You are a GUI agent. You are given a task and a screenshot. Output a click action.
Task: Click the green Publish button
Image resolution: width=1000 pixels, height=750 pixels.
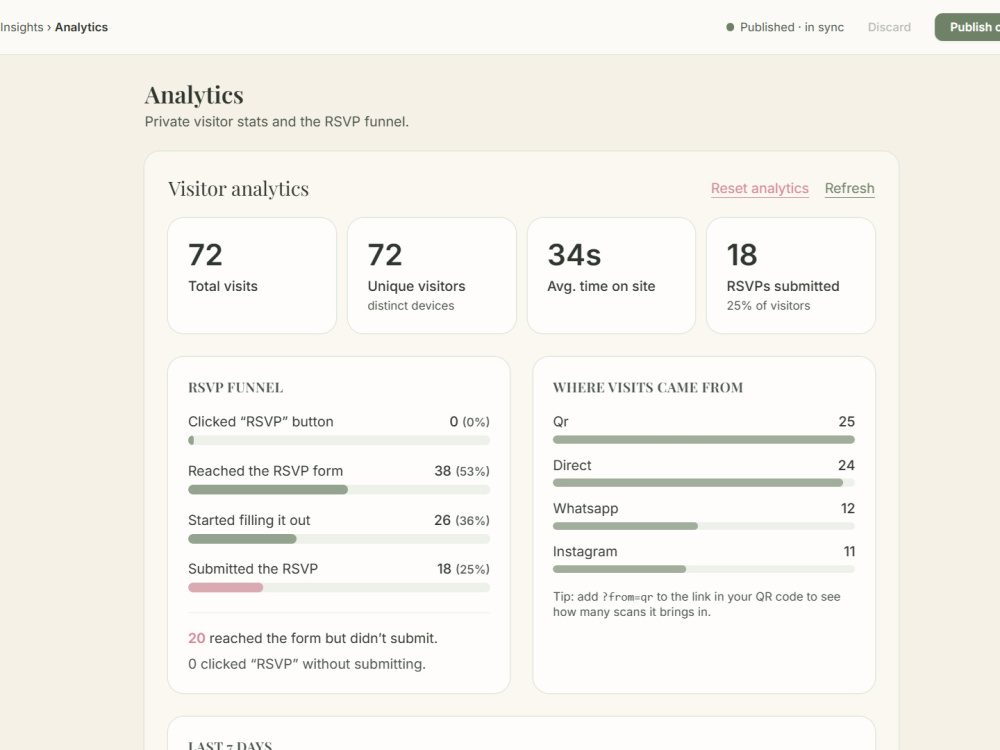(x=967, y=27)
